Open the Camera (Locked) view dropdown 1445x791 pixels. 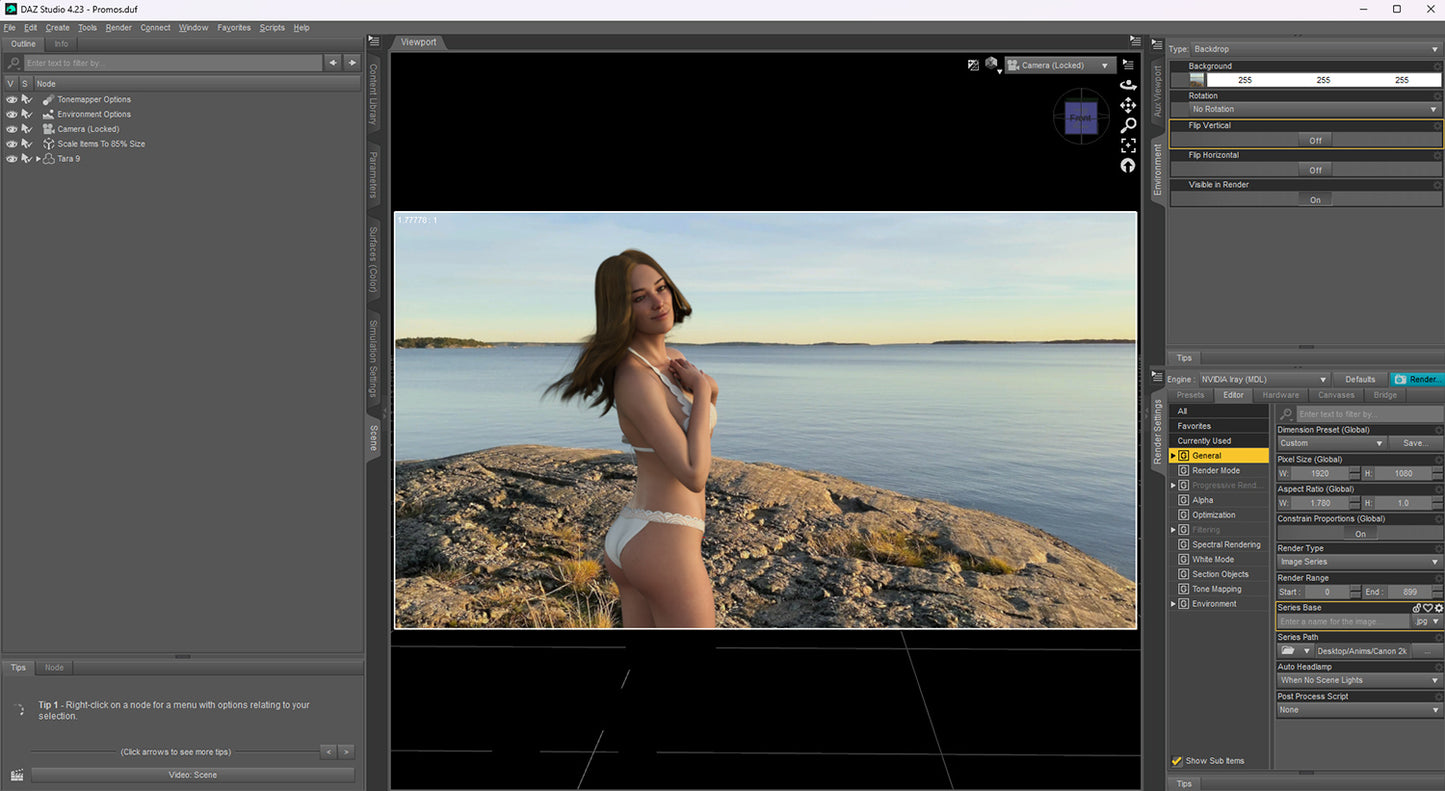1061,65
